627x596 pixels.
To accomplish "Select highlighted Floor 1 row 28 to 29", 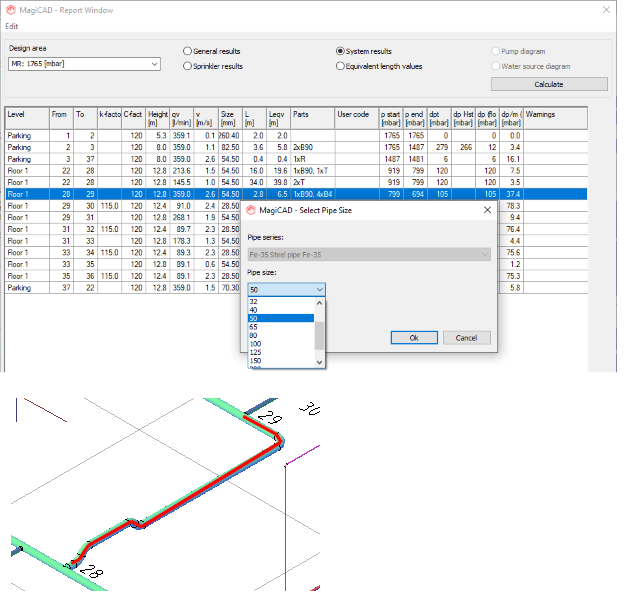I will pyautogui.click(x=296, y=194).
